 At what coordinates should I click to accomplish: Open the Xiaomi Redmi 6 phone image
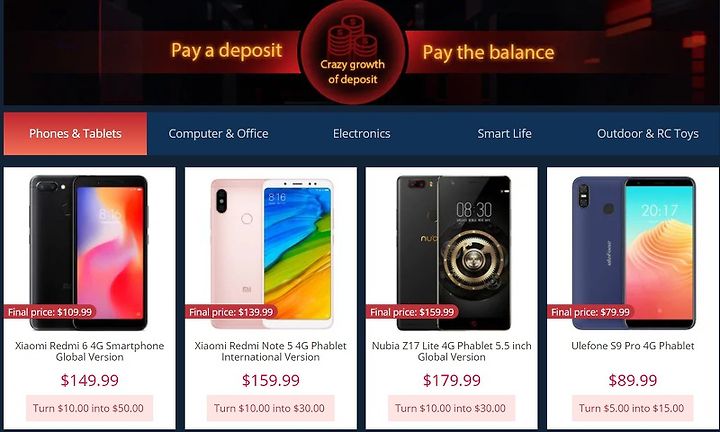click(x=89, y=252)
